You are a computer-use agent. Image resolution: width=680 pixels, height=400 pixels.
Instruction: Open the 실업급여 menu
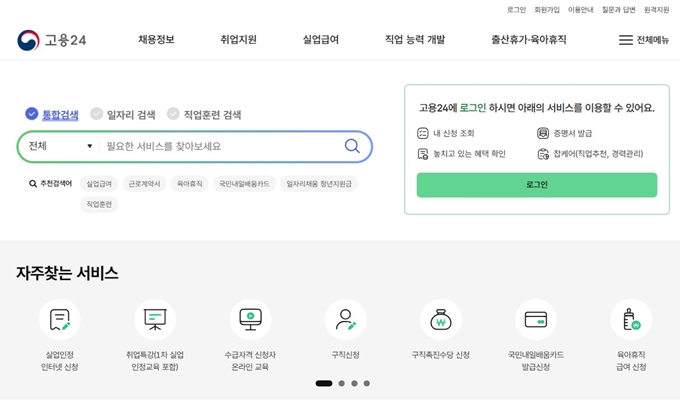click(x=320, y=39)
